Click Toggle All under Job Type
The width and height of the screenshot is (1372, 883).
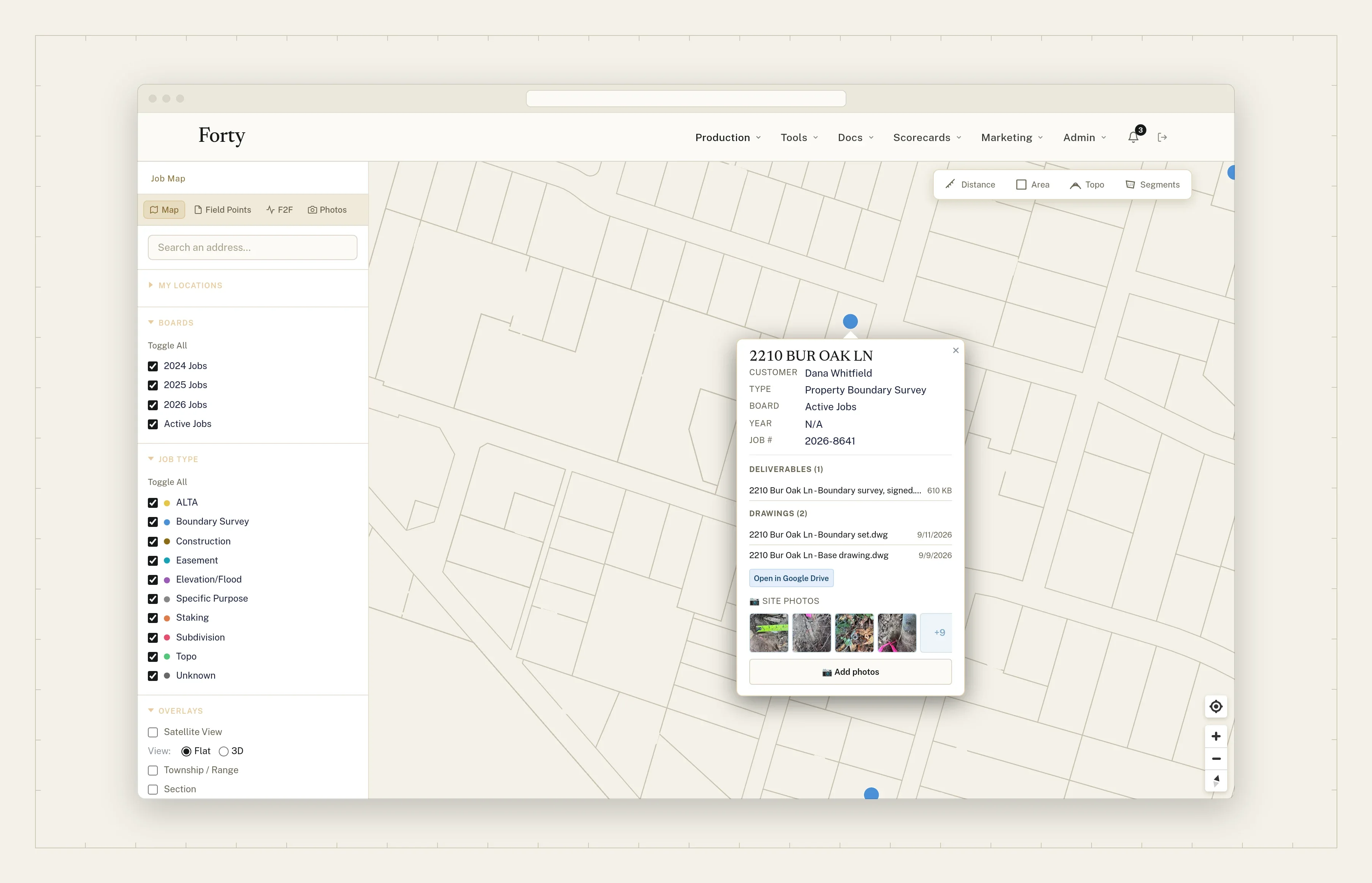(167, 482)
